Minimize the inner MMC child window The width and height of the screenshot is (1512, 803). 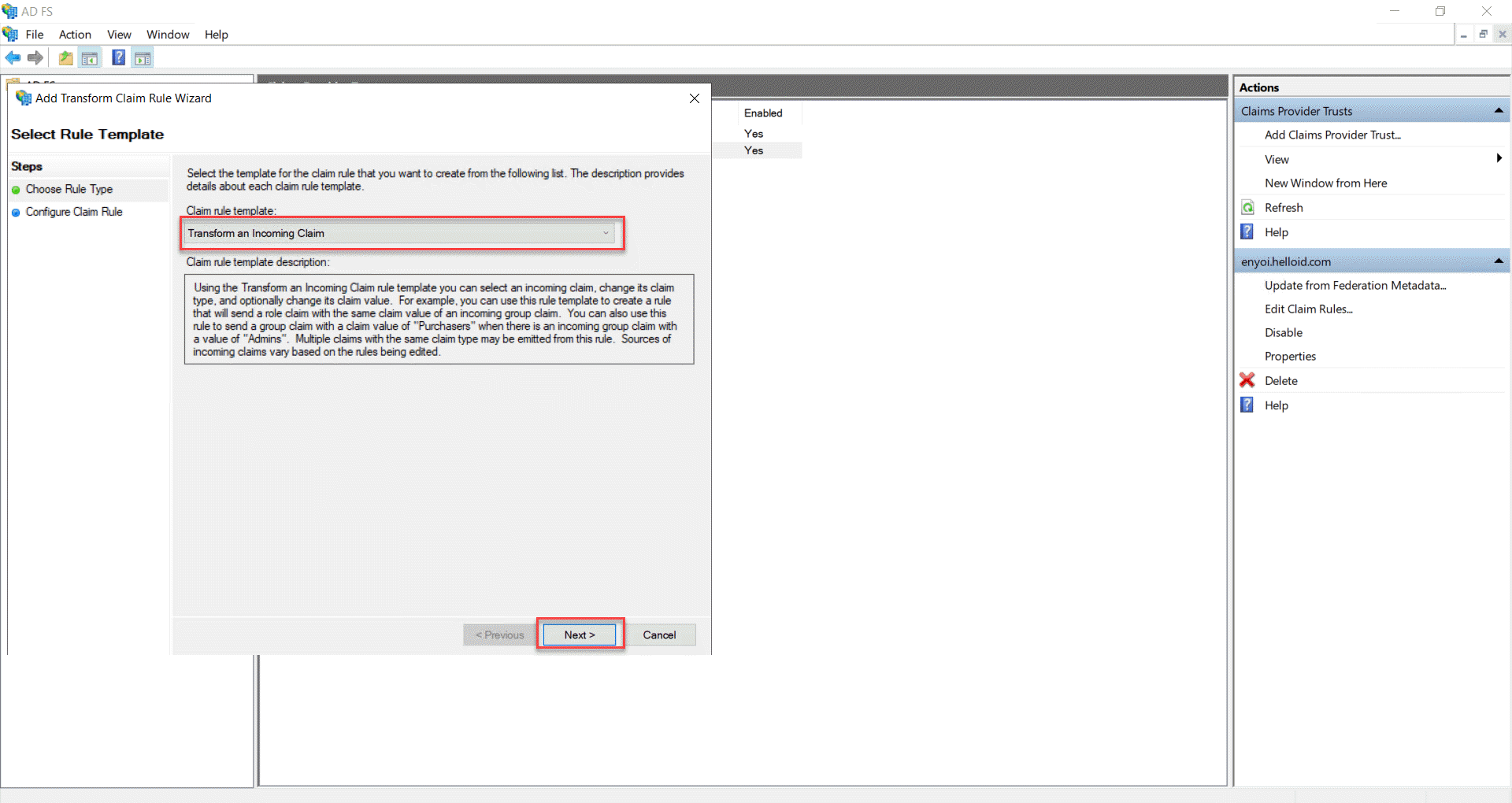(1463, 35)
